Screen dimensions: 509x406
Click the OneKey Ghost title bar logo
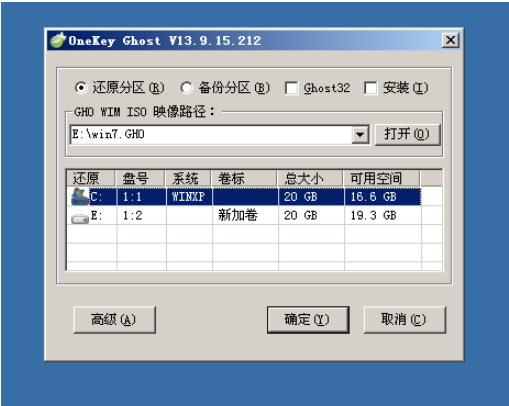(57, 40)
